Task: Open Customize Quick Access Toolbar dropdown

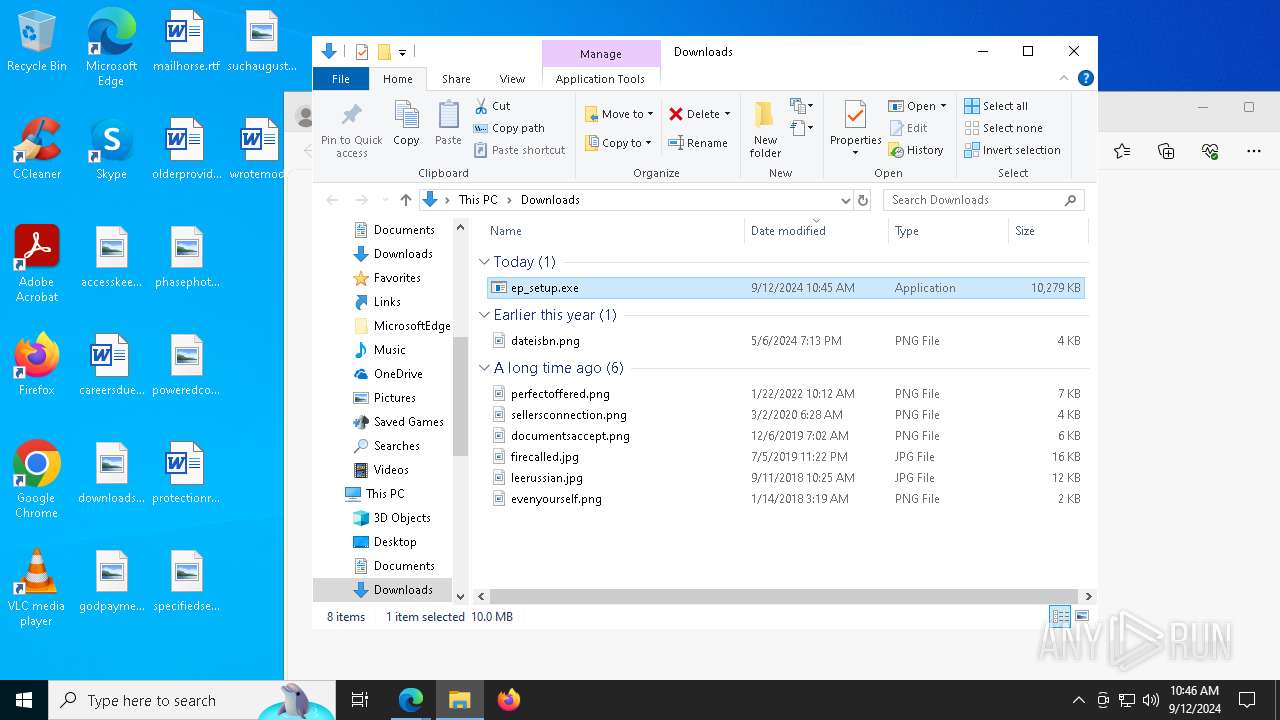Action: [403, 52]
